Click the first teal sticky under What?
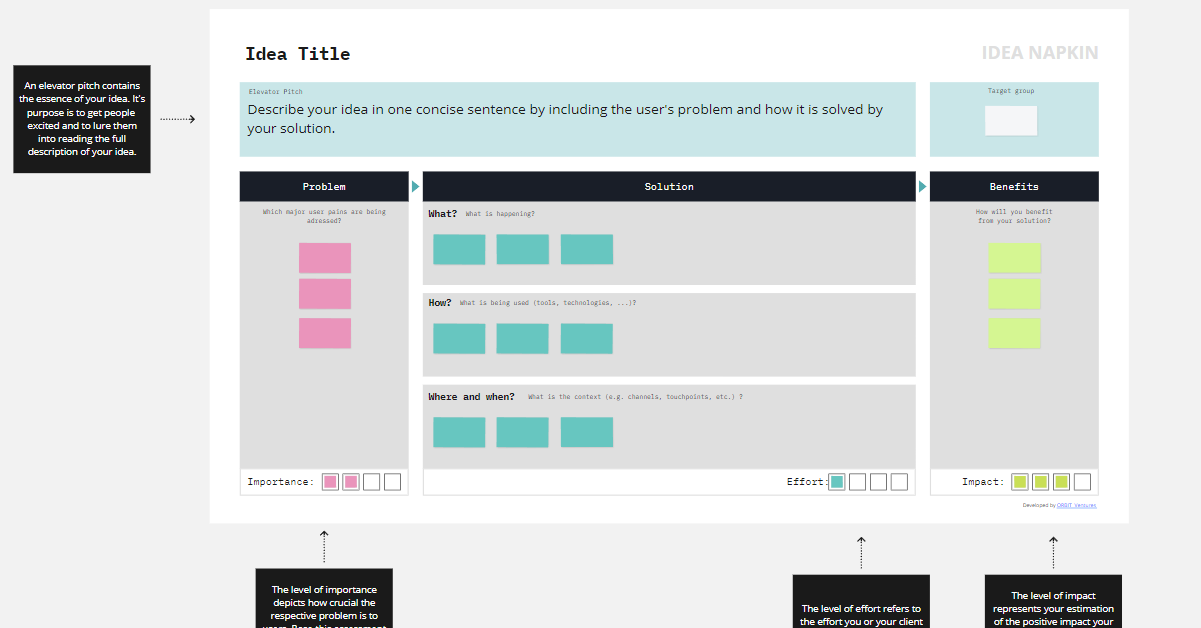The height and width of the screenshot is (628, 1201). (x=458, y=249)
